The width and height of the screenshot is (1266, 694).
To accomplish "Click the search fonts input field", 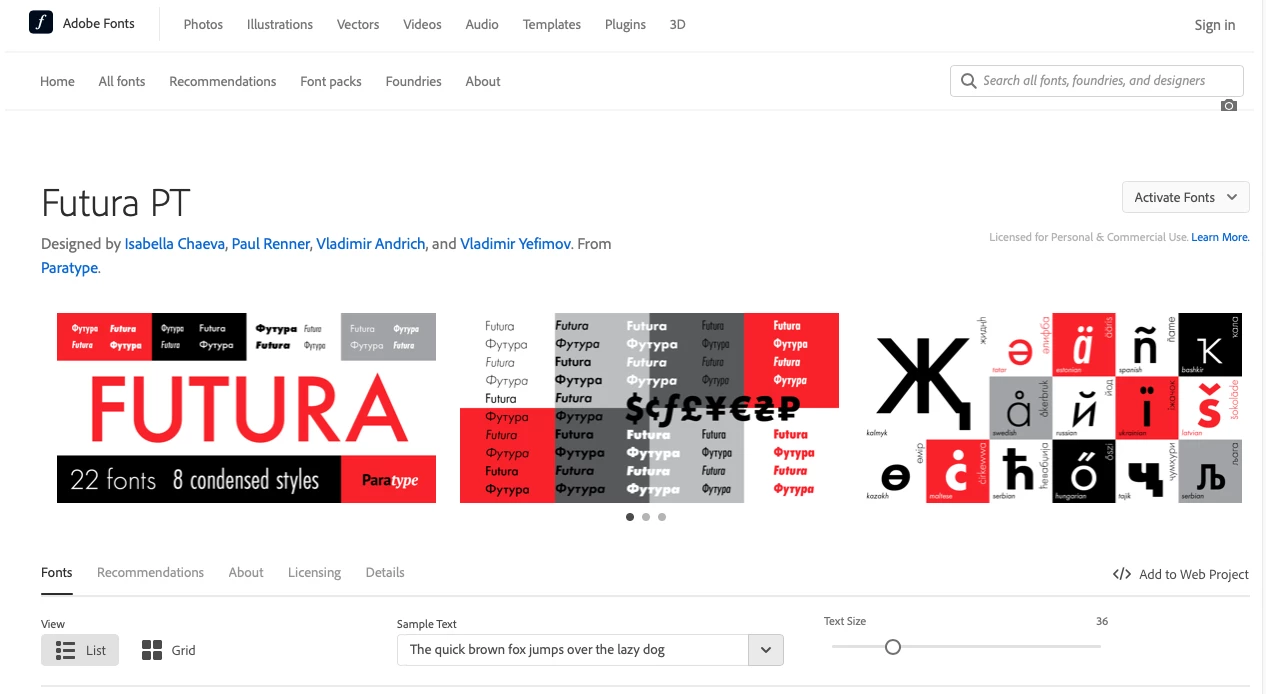I will 1097,81.
